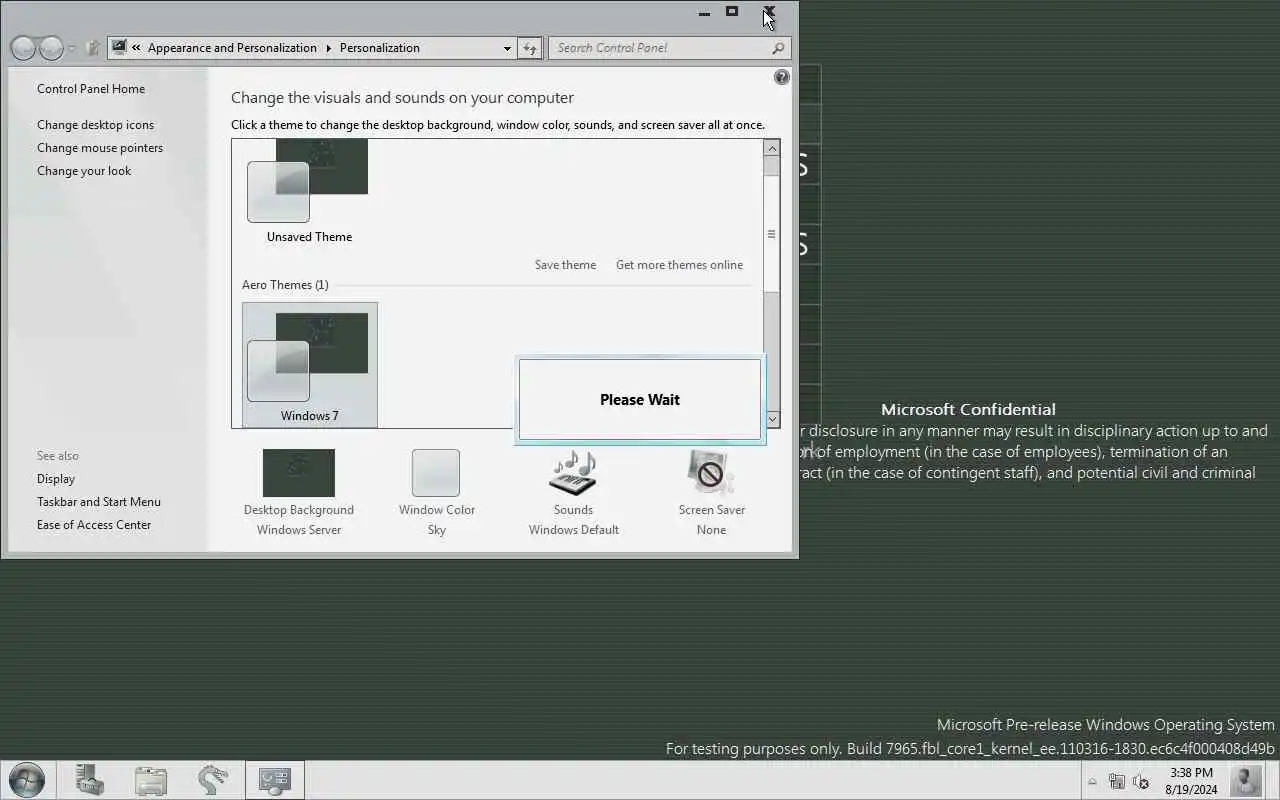This screenshot has width=1280, height=800.
Task: Click Get more themes online
Action: click(679, 265)
